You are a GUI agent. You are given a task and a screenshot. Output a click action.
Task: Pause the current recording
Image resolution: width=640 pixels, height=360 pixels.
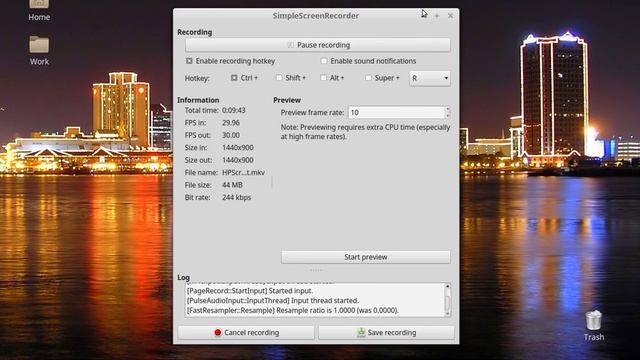[318, 45]
